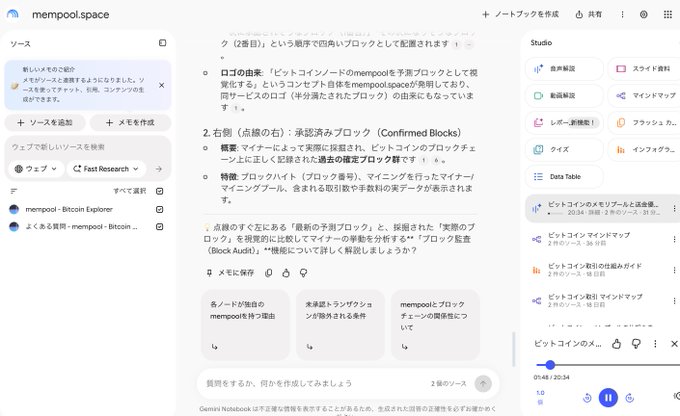Click the ソースを追加 button
The width and height of the screenshot is (680, 416).
click(x=45, y=123)
